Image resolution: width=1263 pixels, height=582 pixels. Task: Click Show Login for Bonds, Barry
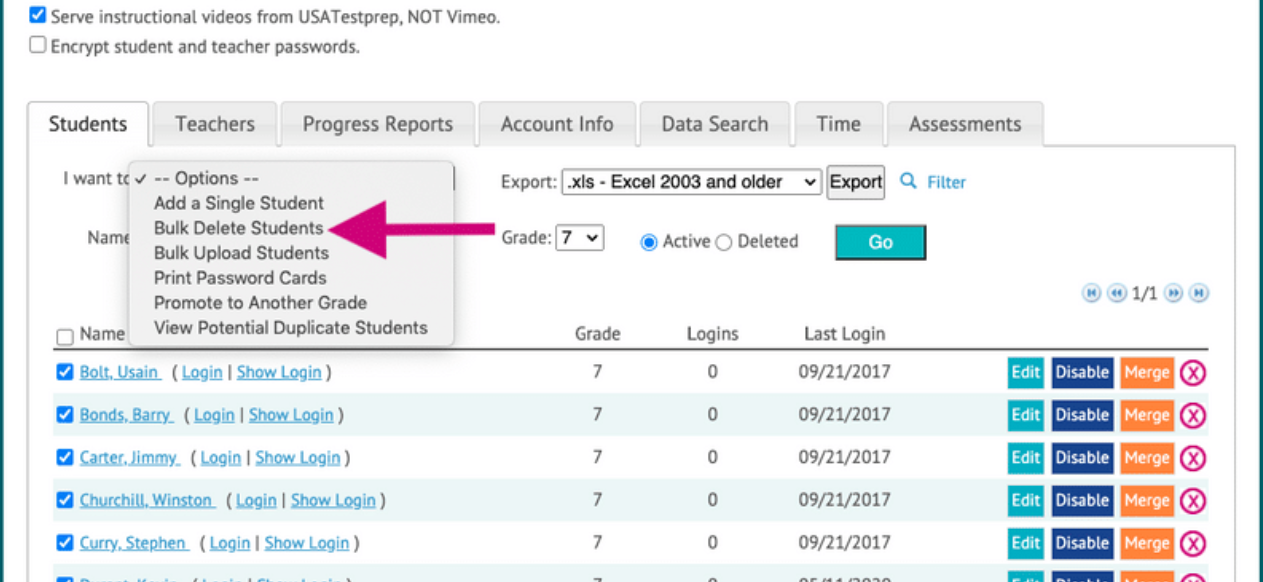(x=291, y=415)
